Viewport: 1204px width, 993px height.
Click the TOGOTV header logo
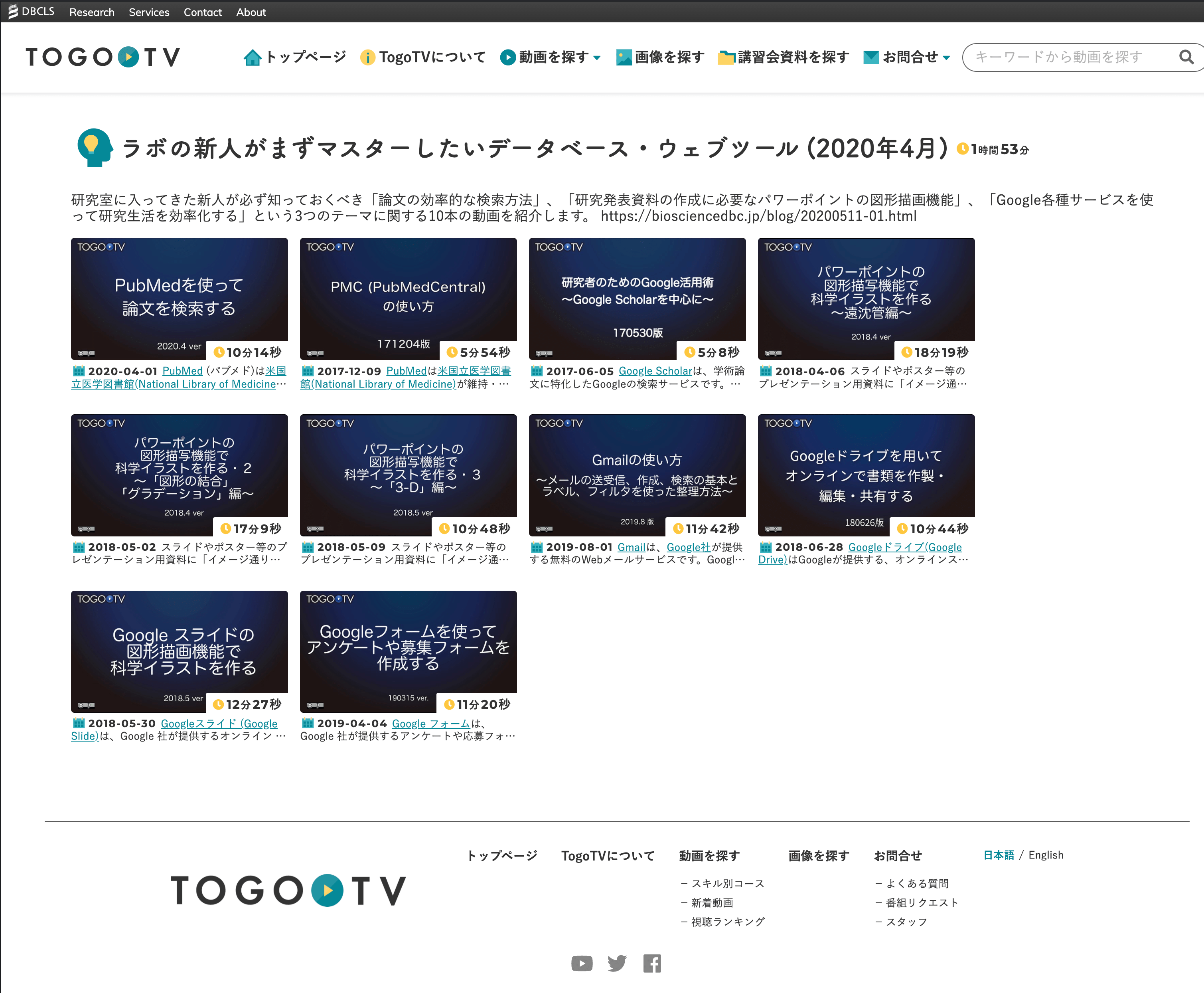(103, 57)
